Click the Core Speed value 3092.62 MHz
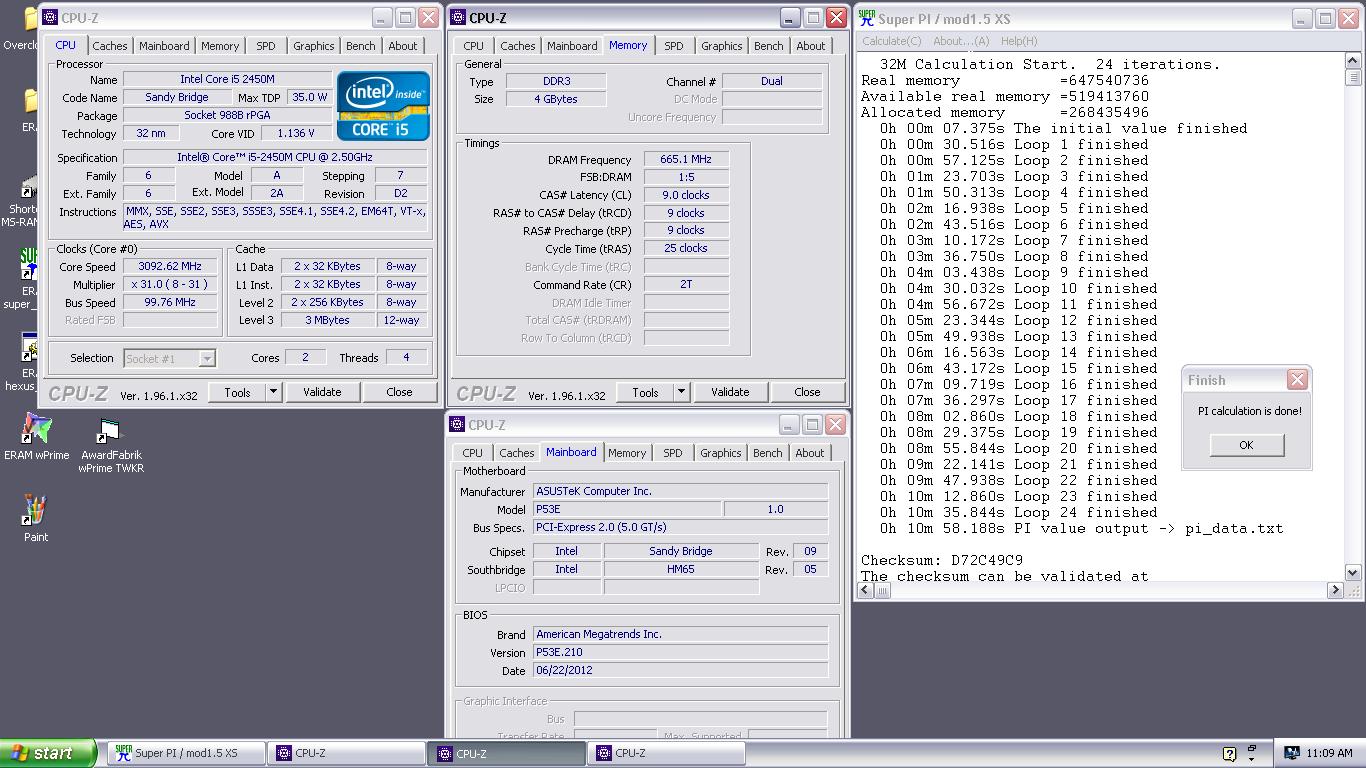Image resolution: width=1366 pixels, height=768 pixels. coord(170,267)
